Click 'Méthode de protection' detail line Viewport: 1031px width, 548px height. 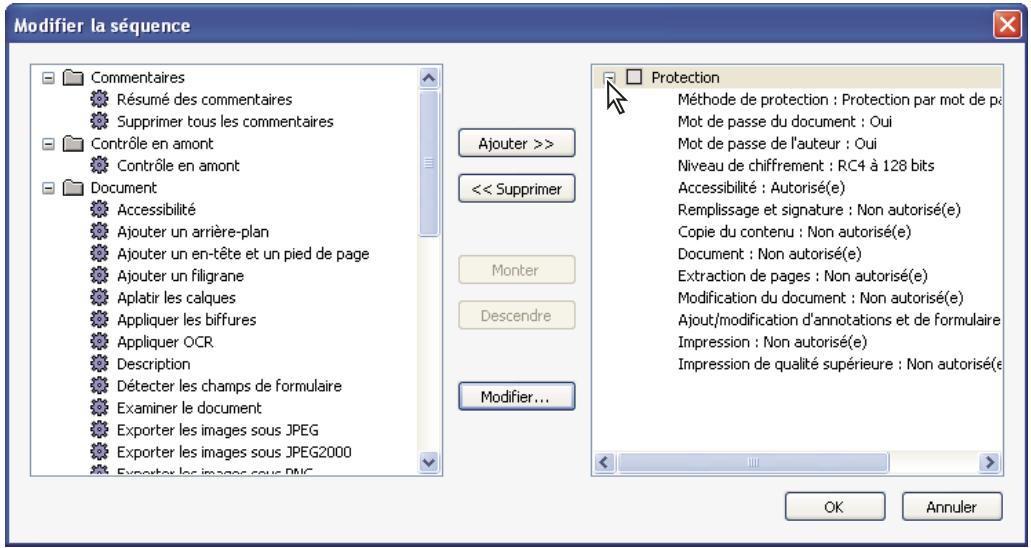point(839,100)
